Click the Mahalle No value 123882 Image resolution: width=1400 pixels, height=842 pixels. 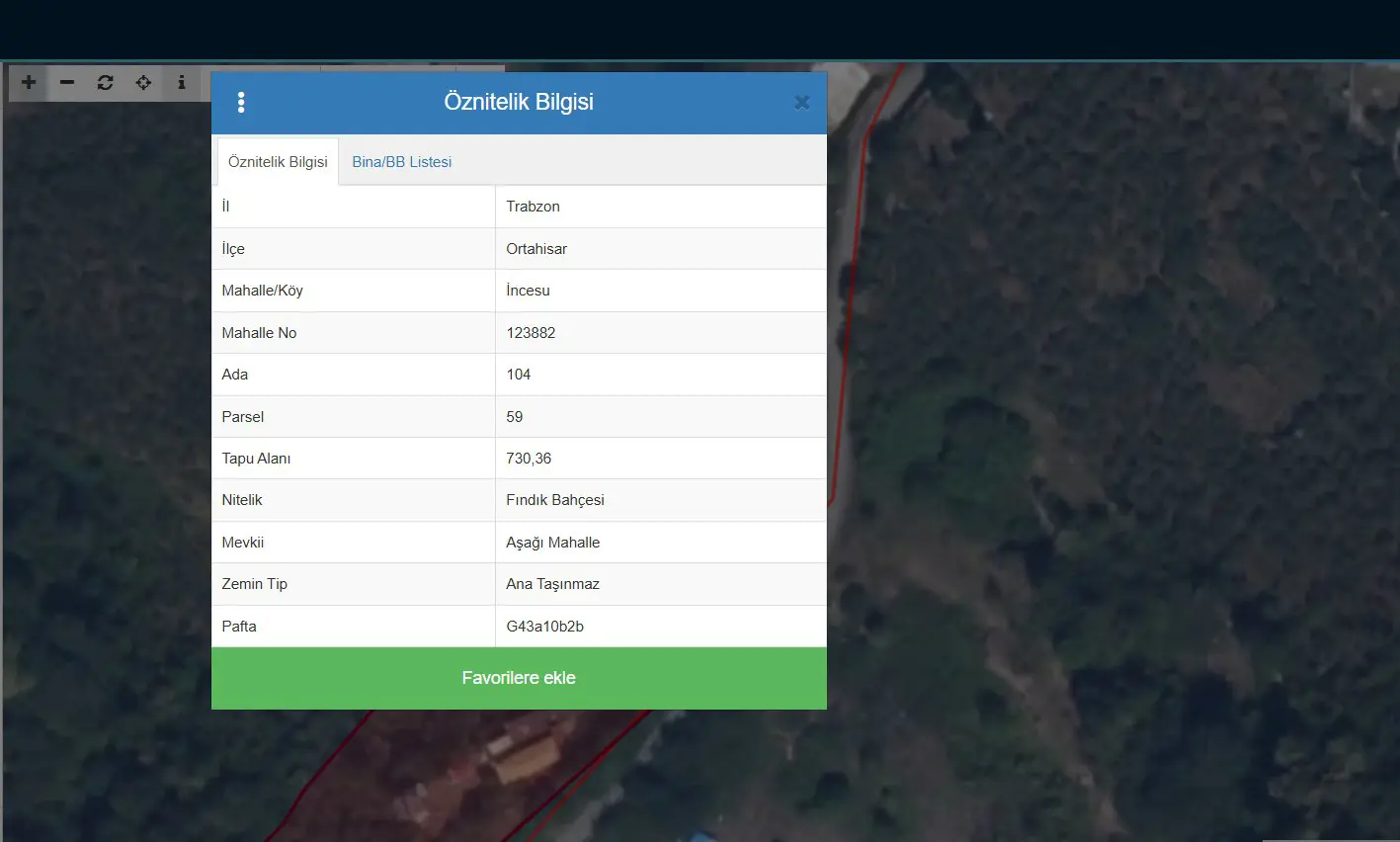pyautogui.click(x=531, y=333)
